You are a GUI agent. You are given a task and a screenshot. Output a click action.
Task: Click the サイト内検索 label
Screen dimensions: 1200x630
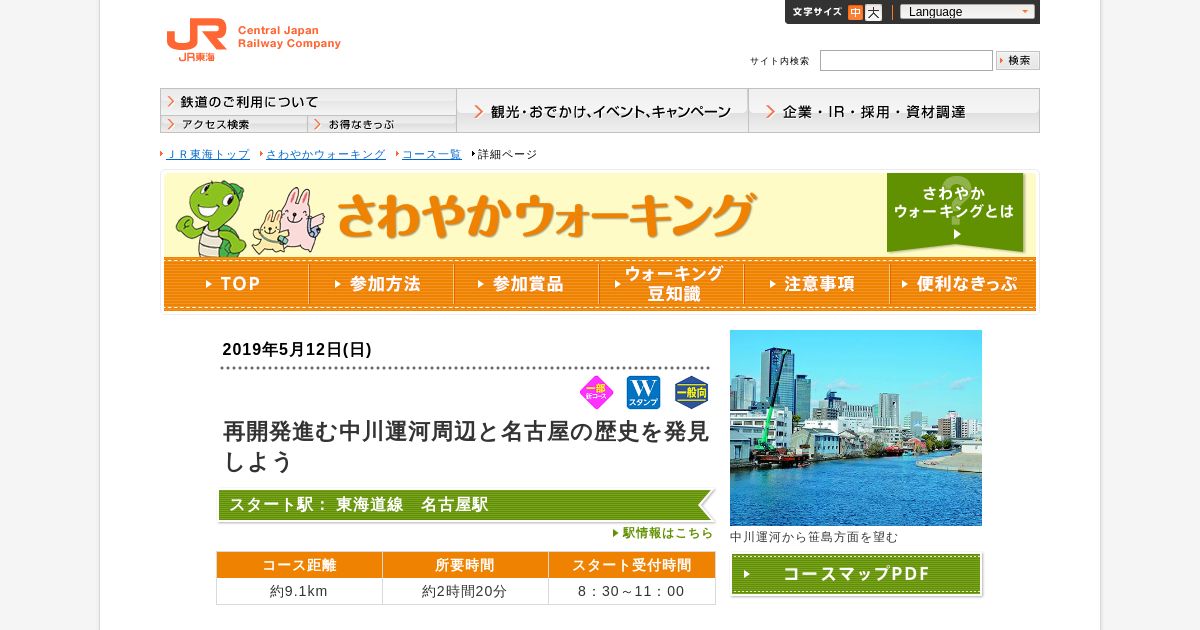tap(780, 61)
